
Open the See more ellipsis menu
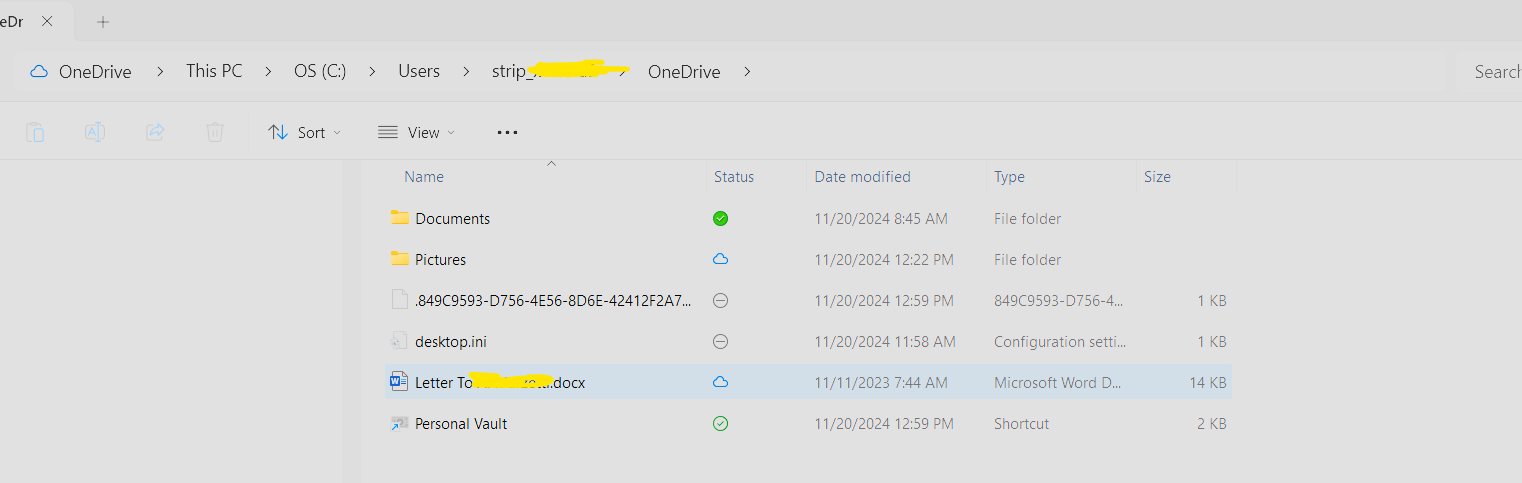507,132
